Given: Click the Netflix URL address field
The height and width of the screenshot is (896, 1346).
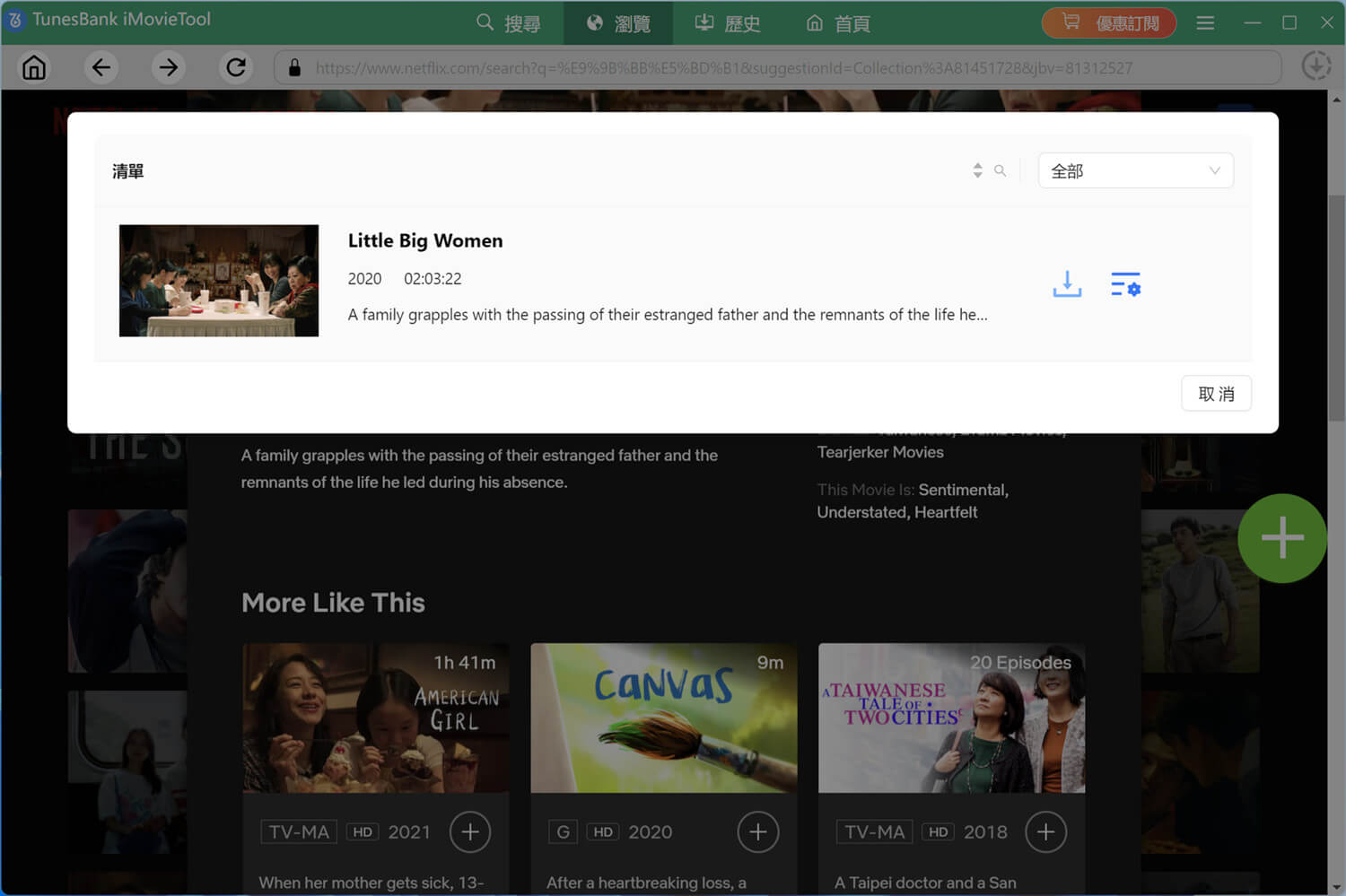Looking at the screenshot, I should (x=776, y=67).
